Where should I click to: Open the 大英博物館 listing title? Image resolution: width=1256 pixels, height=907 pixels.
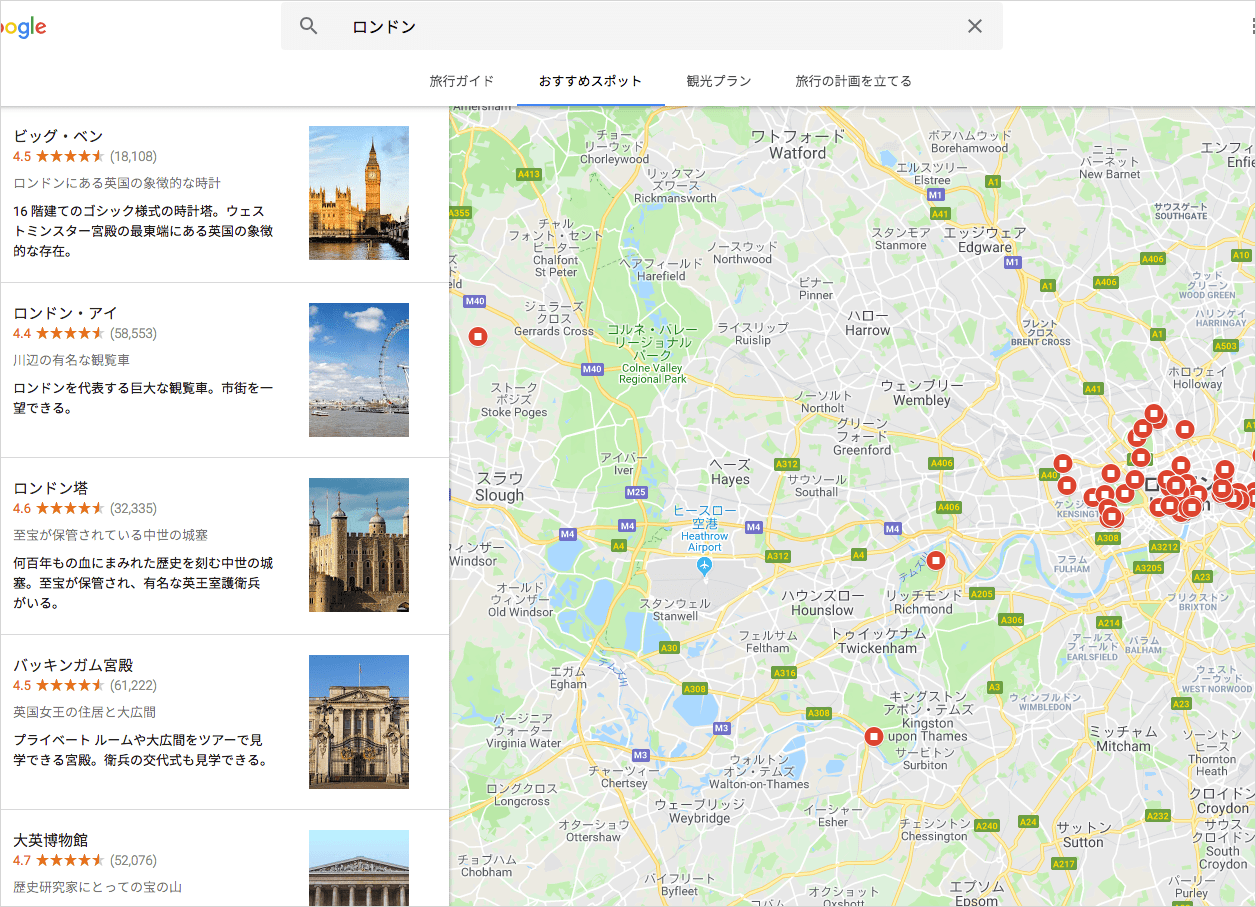tap(51, 840)
